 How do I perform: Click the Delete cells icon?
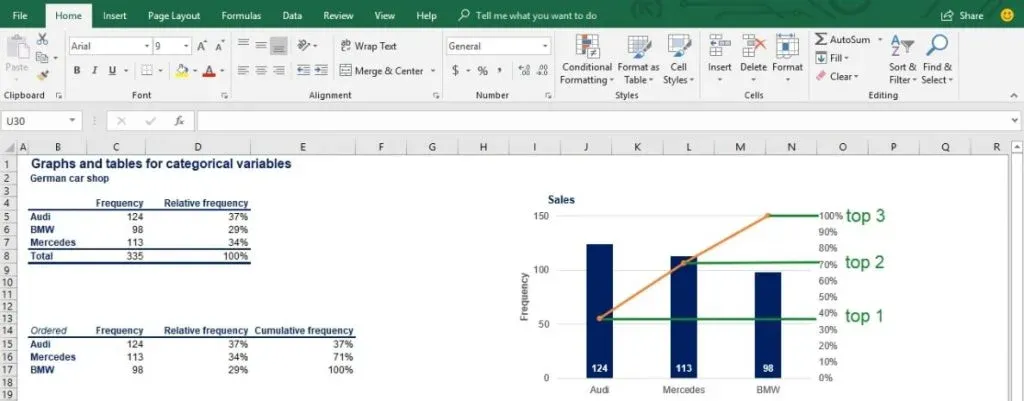[x=753, y=47]
